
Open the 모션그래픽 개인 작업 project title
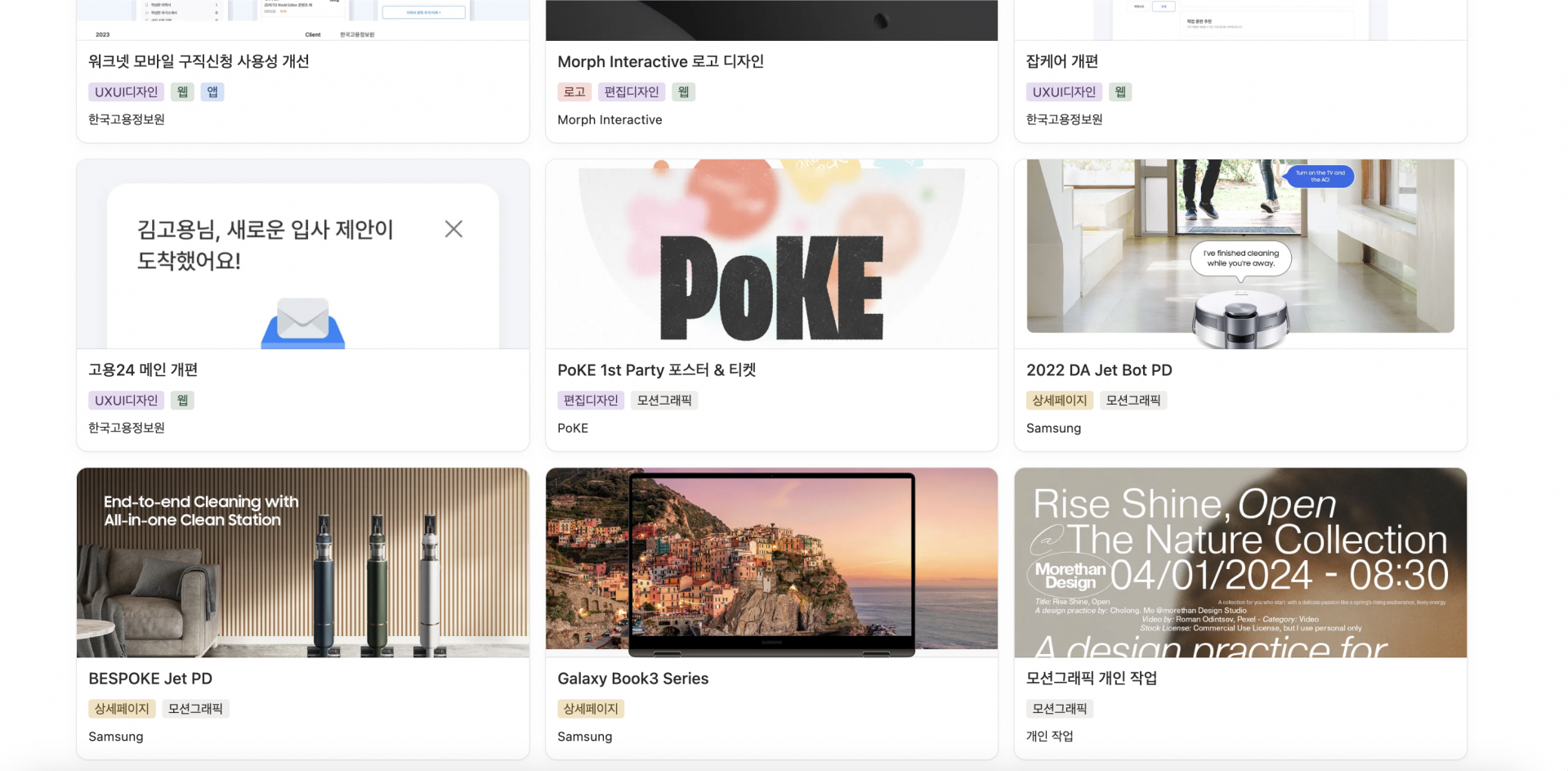[x=1092, y=678]
